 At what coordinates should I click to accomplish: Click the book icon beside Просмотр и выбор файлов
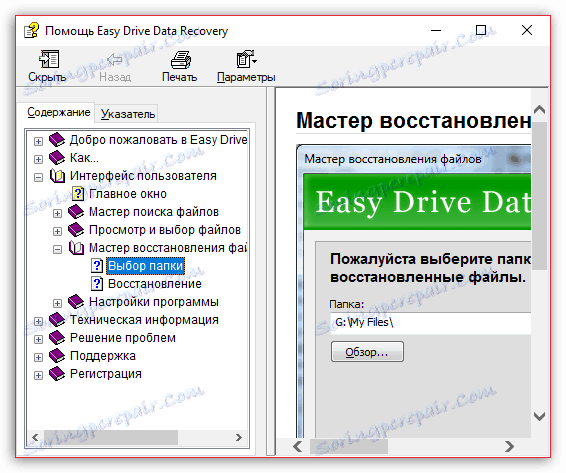click(x=76, y=230)
